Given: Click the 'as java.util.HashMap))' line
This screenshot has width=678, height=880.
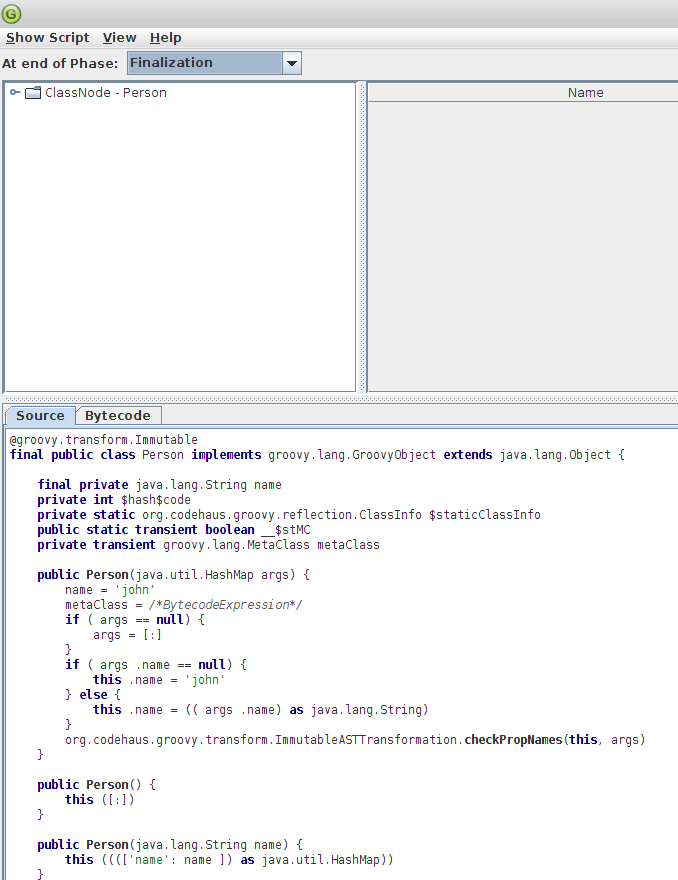Looking at the screenshot, I should 230,860.
